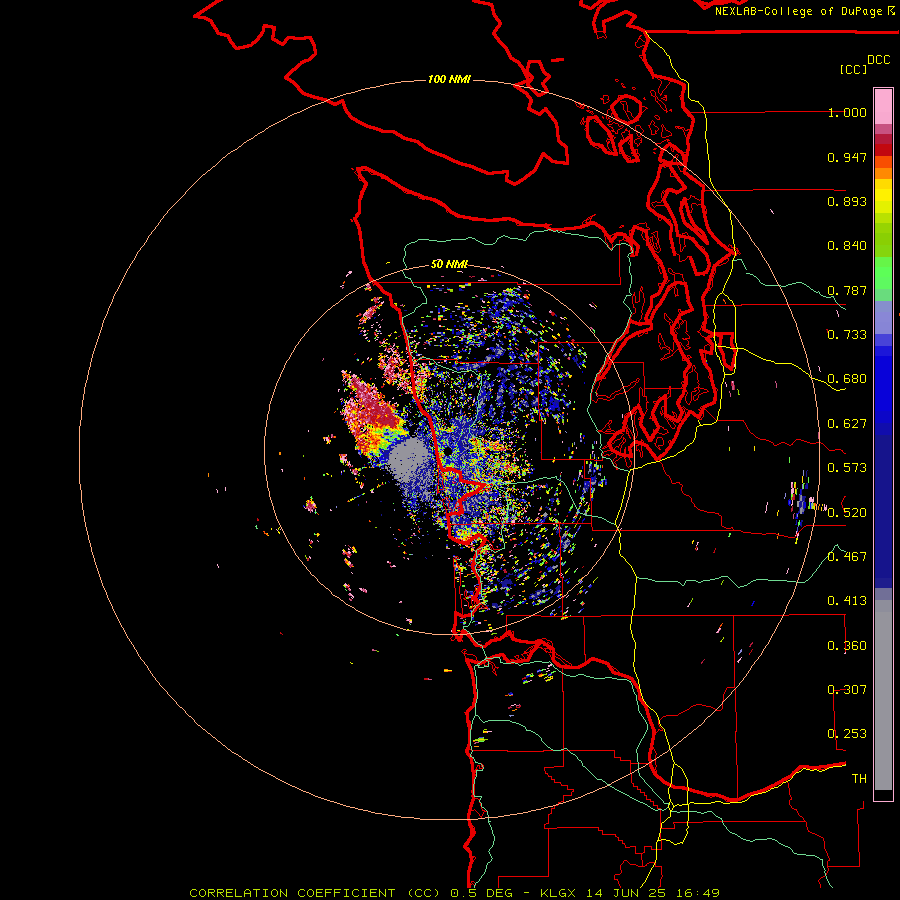Click the 0.680 colorbar value
900x900 pixels.
click(x=847, y=379)
